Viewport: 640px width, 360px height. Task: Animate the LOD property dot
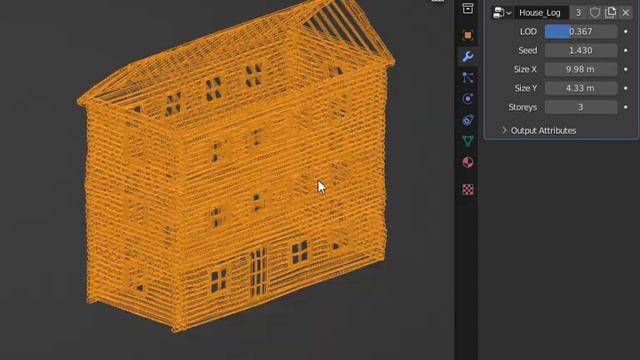point(626,31)
